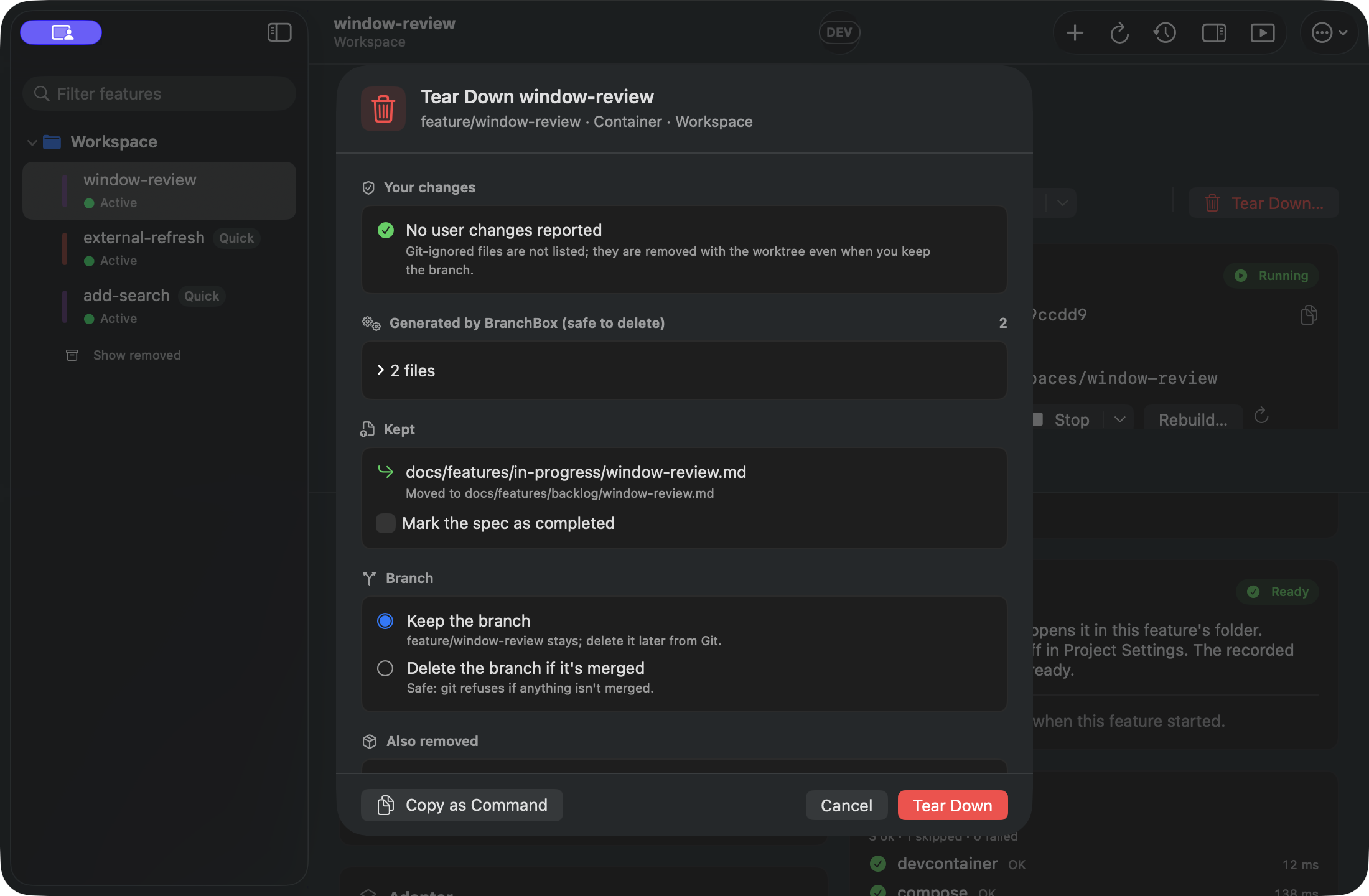
Task: Open the Stop dropdown arrow
Action: [x=1120, y=420]
